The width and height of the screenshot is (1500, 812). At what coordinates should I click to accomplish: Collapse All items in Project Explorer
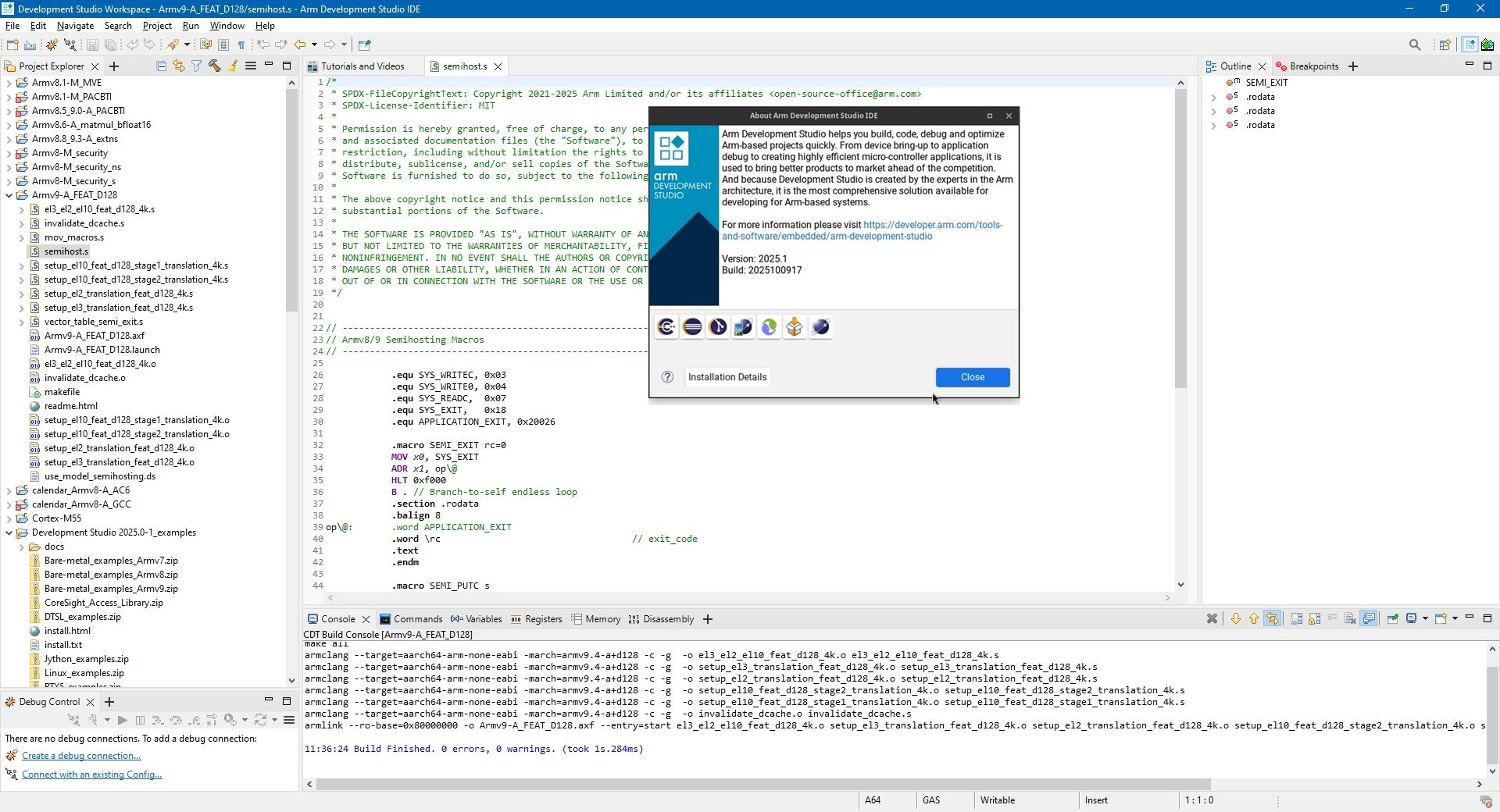[162, 67]
